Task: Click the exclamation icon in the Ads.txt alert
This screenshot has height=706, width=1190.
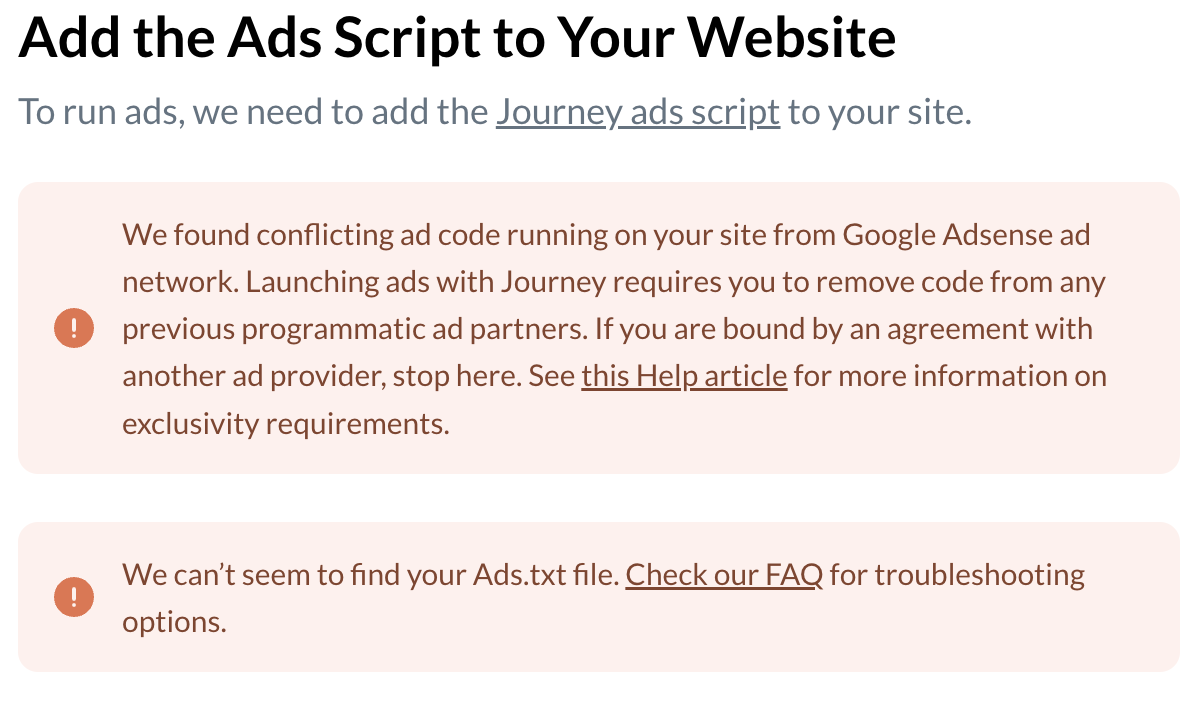Action: (74, 598)
